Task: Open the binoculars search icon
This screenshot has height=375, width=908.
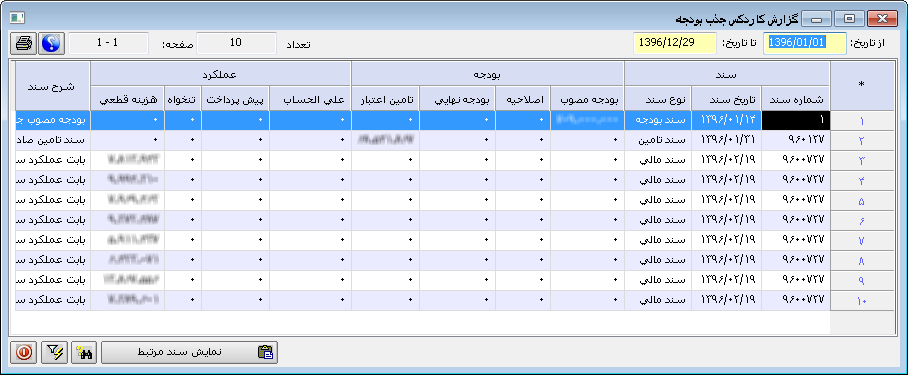Action: [x=84, y=352]
